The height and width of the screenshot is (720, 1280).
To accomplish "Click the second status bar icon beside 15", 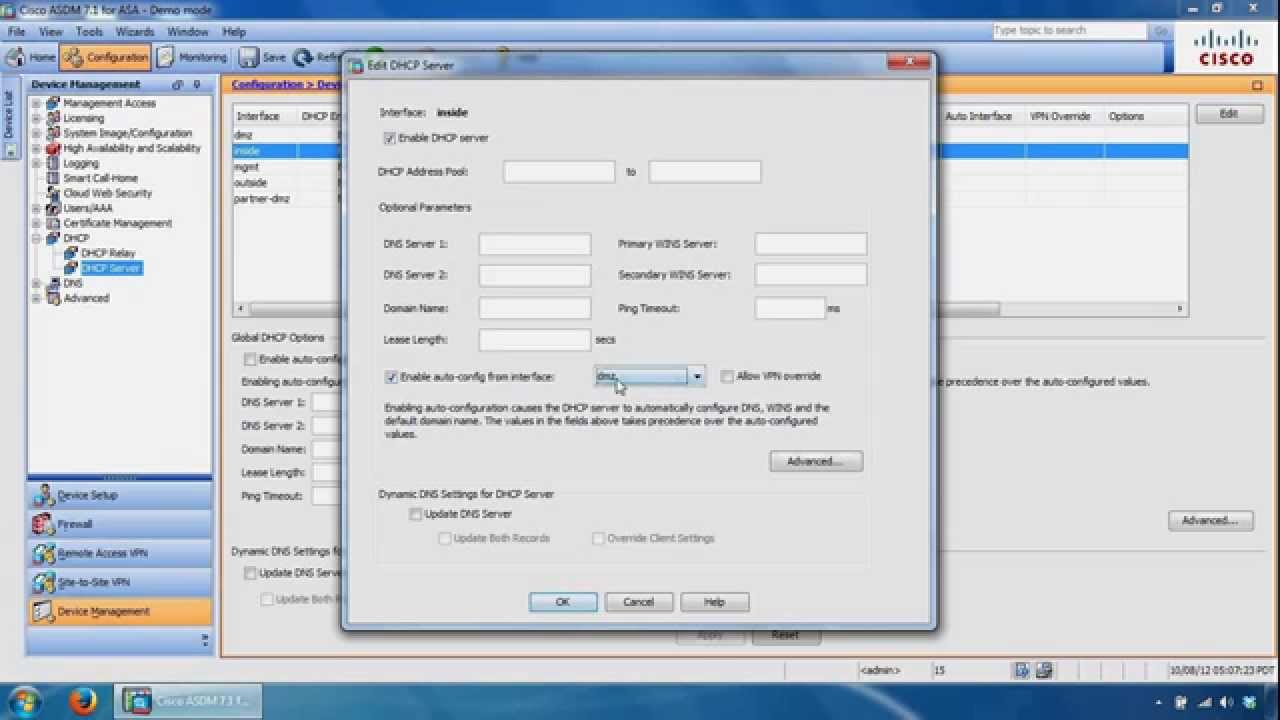I will [x=1044, y=670].
